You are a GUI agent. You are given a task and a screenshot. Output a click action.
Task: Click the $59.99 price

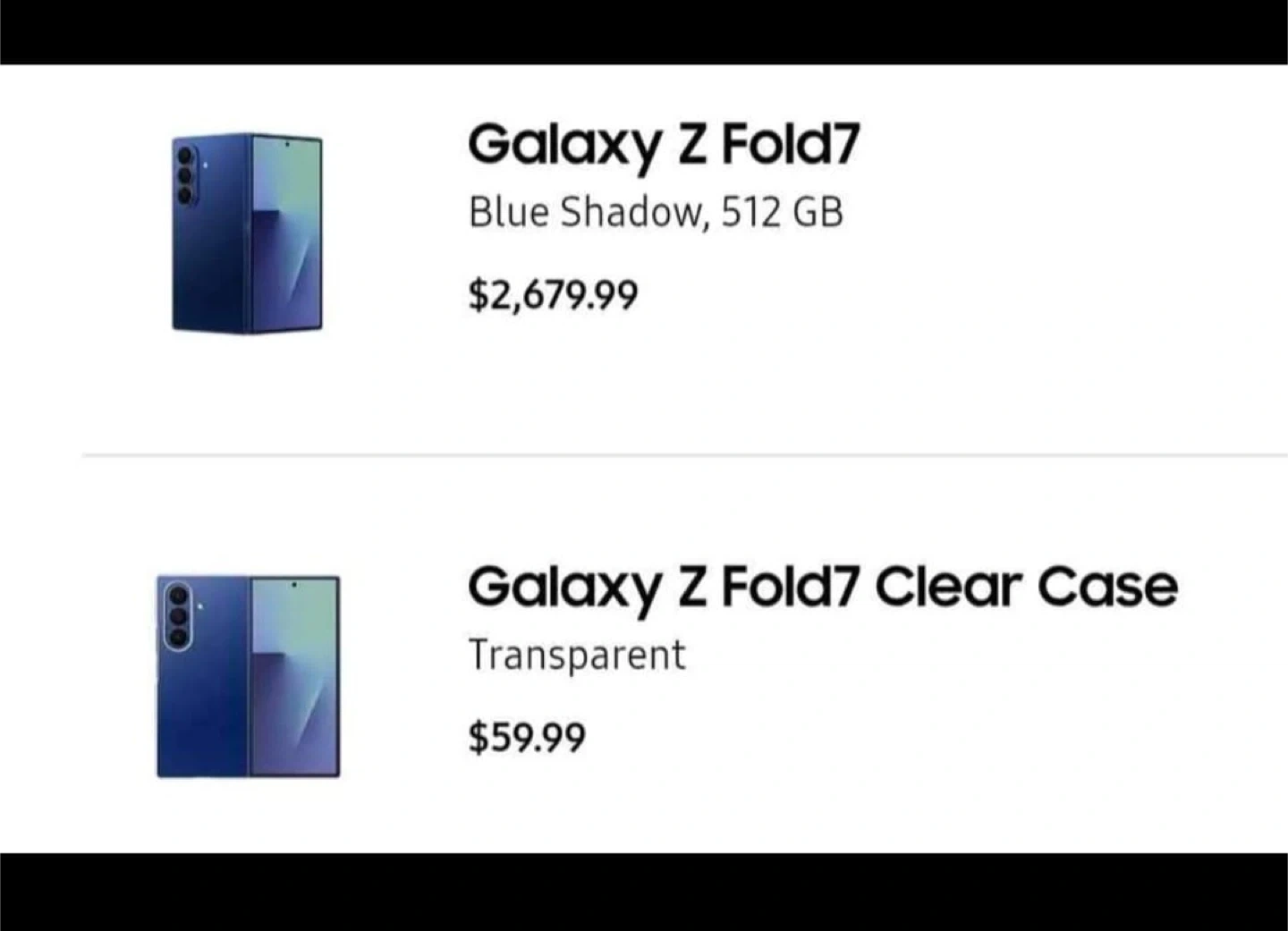527,738
